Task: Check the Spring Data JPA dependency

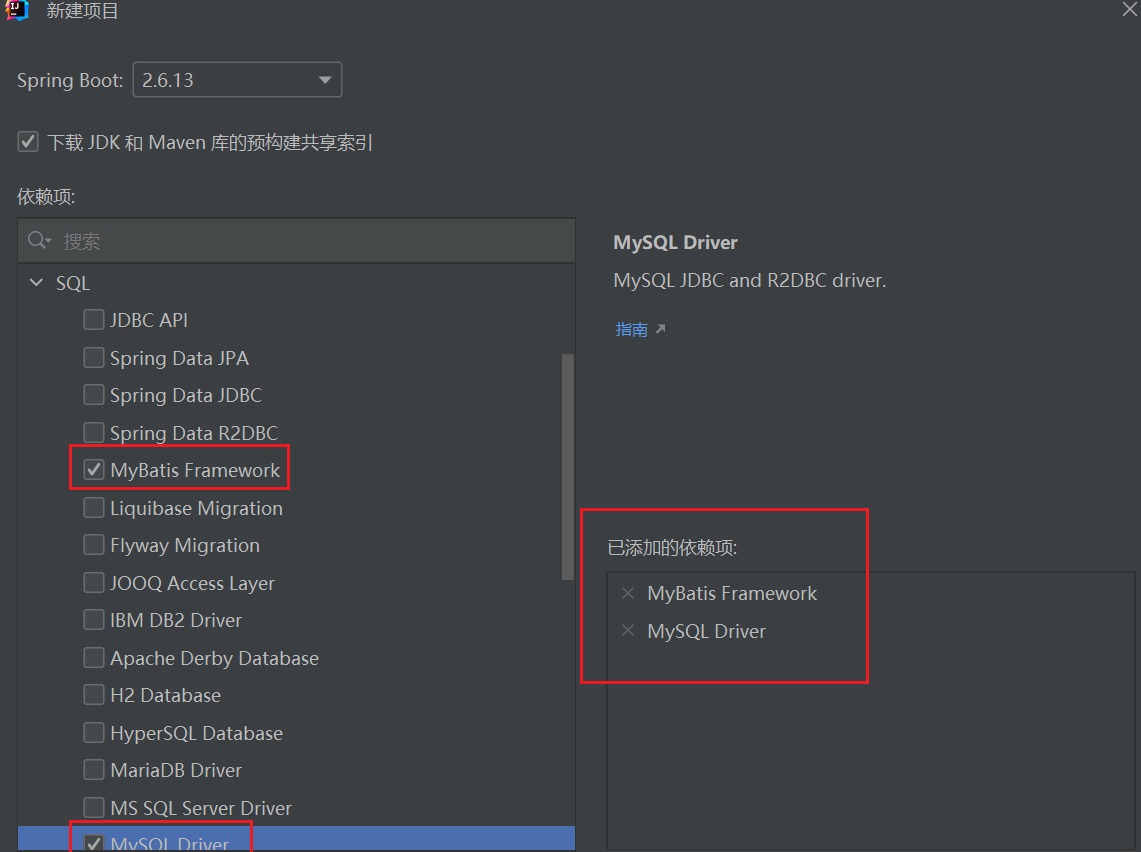Action: (x=94, y=357)
